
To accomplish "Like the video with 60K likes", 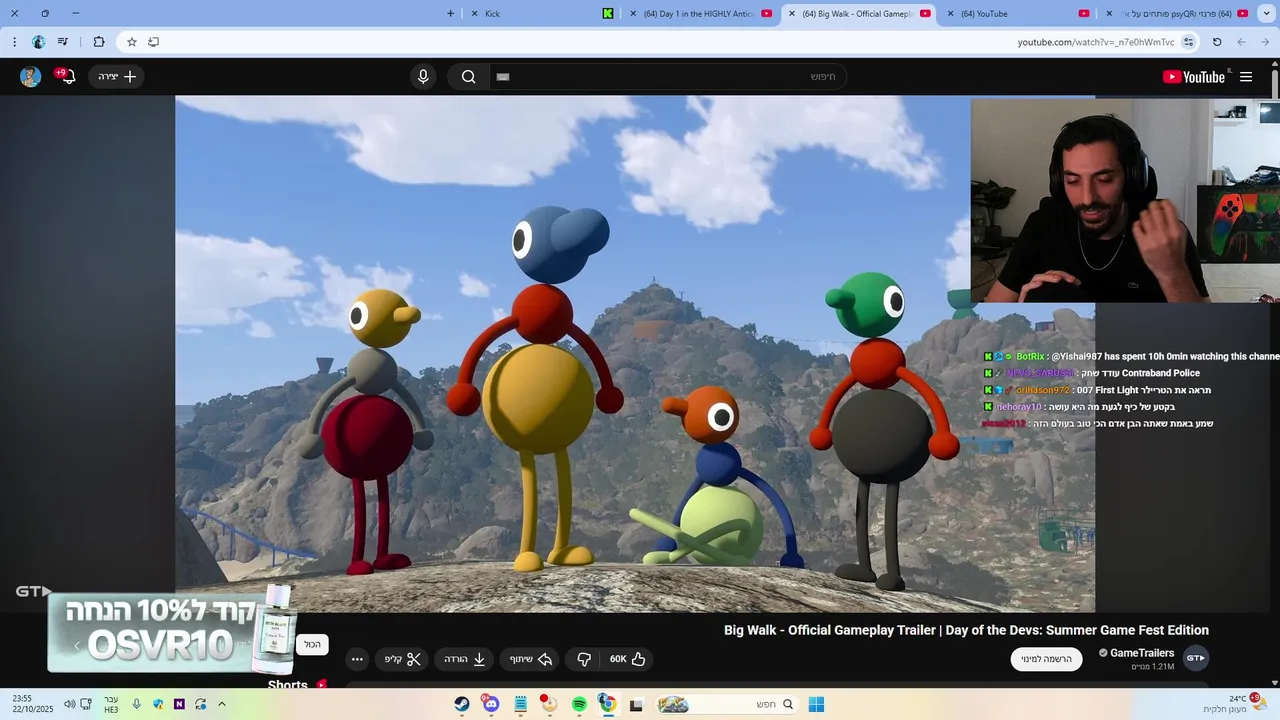I will pyautogui.click(x=628, y=659).
